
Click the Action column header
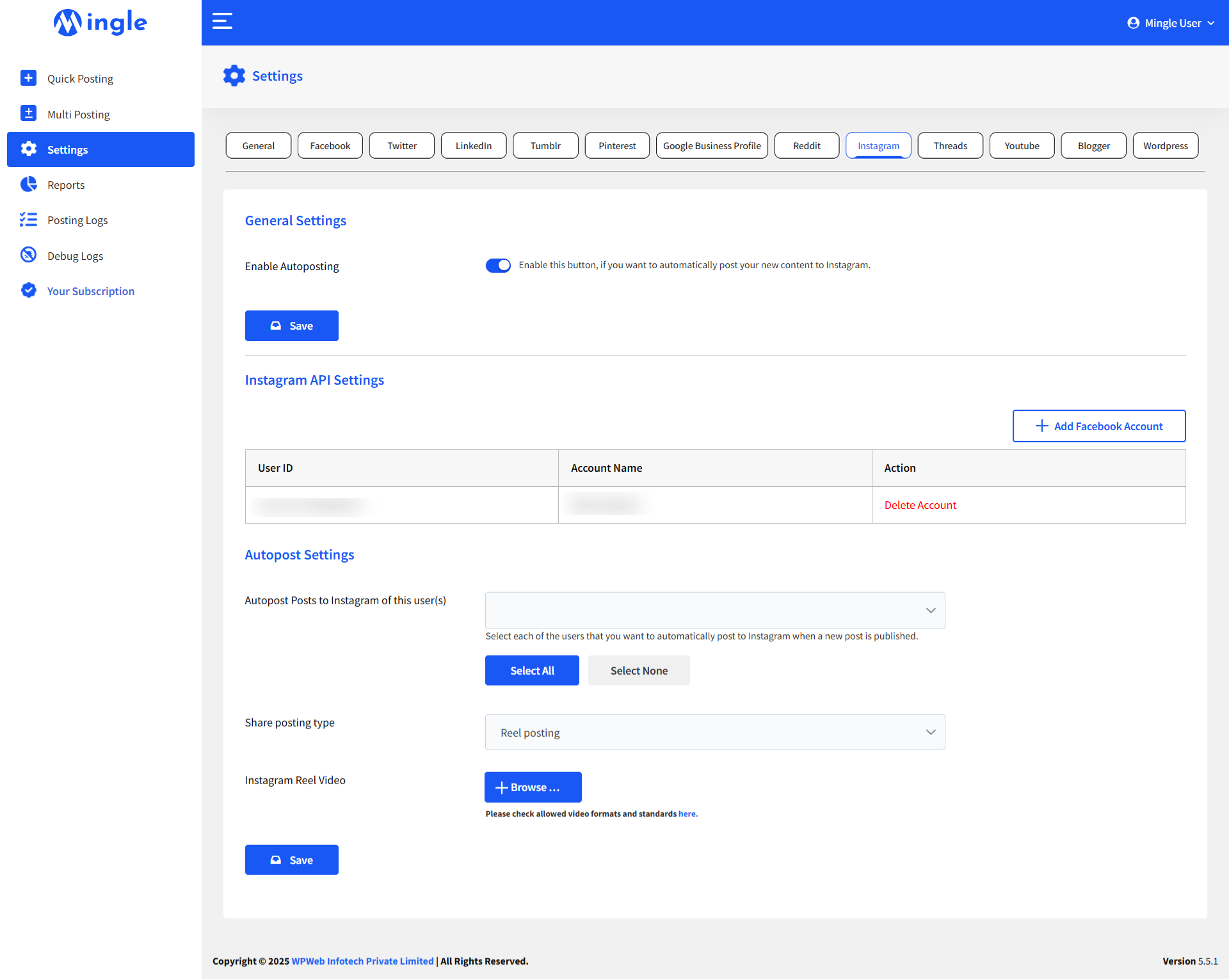(1028, 468)
